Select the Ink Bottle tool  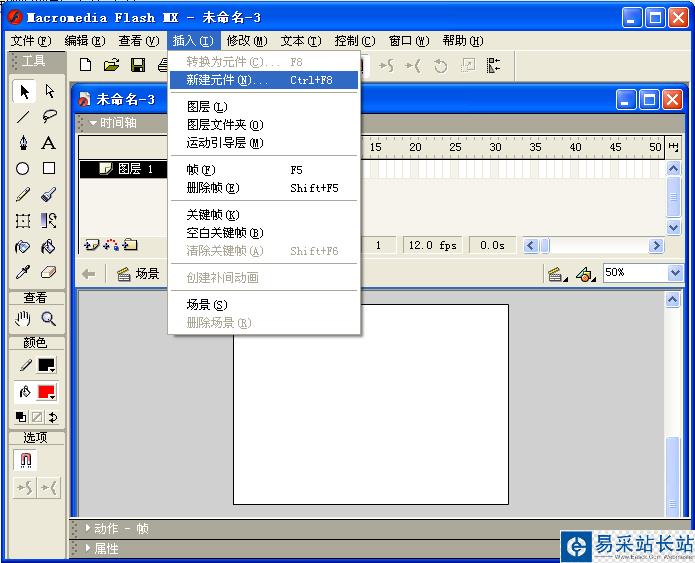click(x=23, y=246)
